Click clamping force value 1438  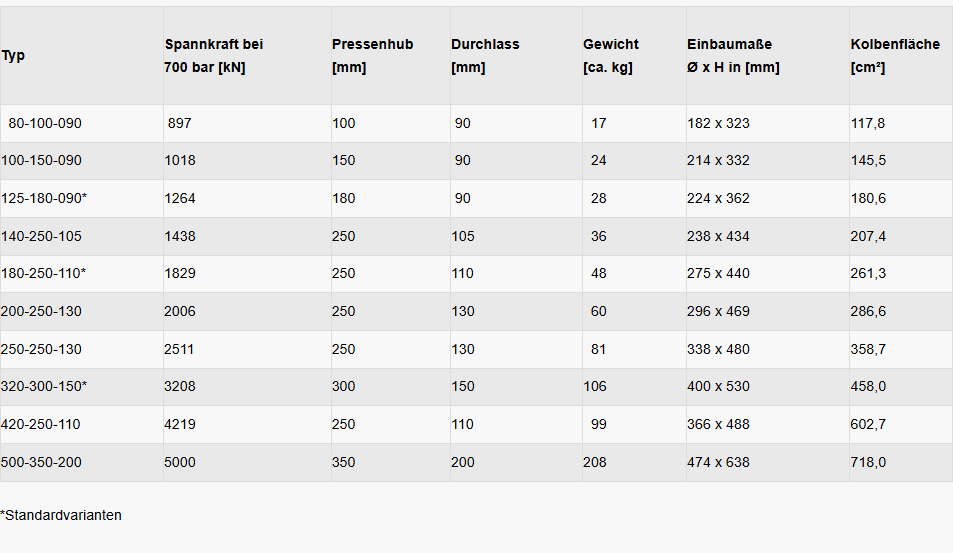180,236
